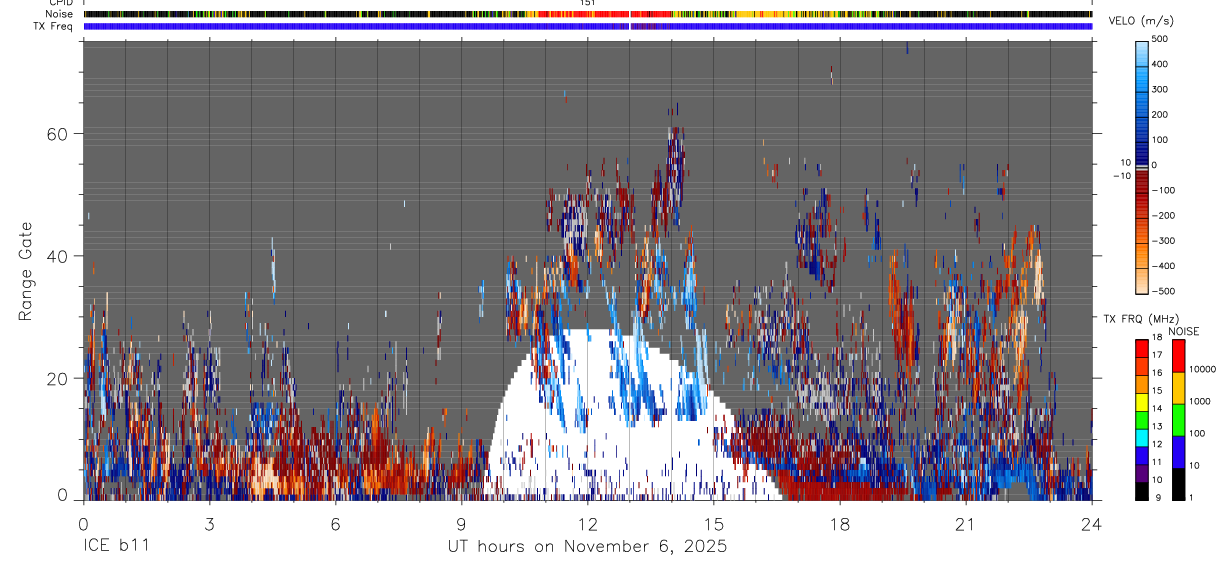Click the blue TX Freq strip above plot
Screen dimensions: 1228x567
click(x=587, y=26)
